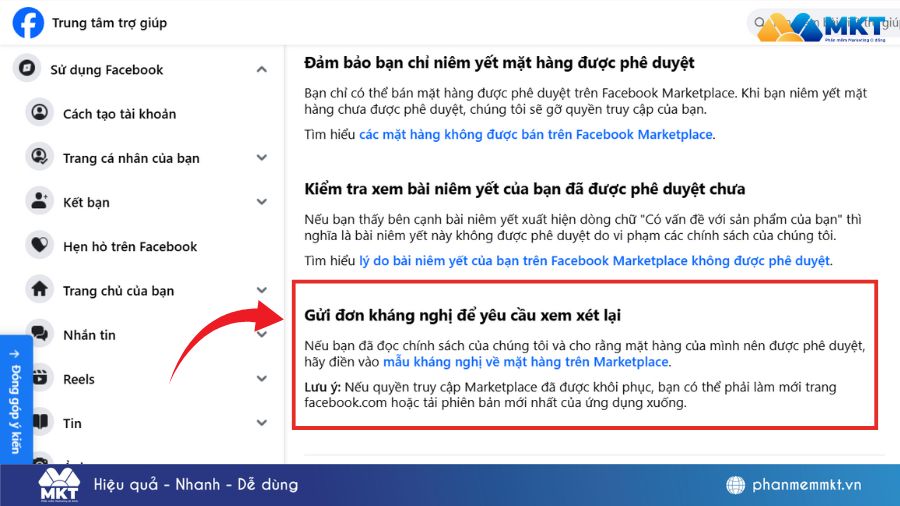Image resolution: width=900 pixels, height=506 pixels.
Task: Click the compass icon beside Sử dụng Facebook
Action: click(x=27, y=69)
